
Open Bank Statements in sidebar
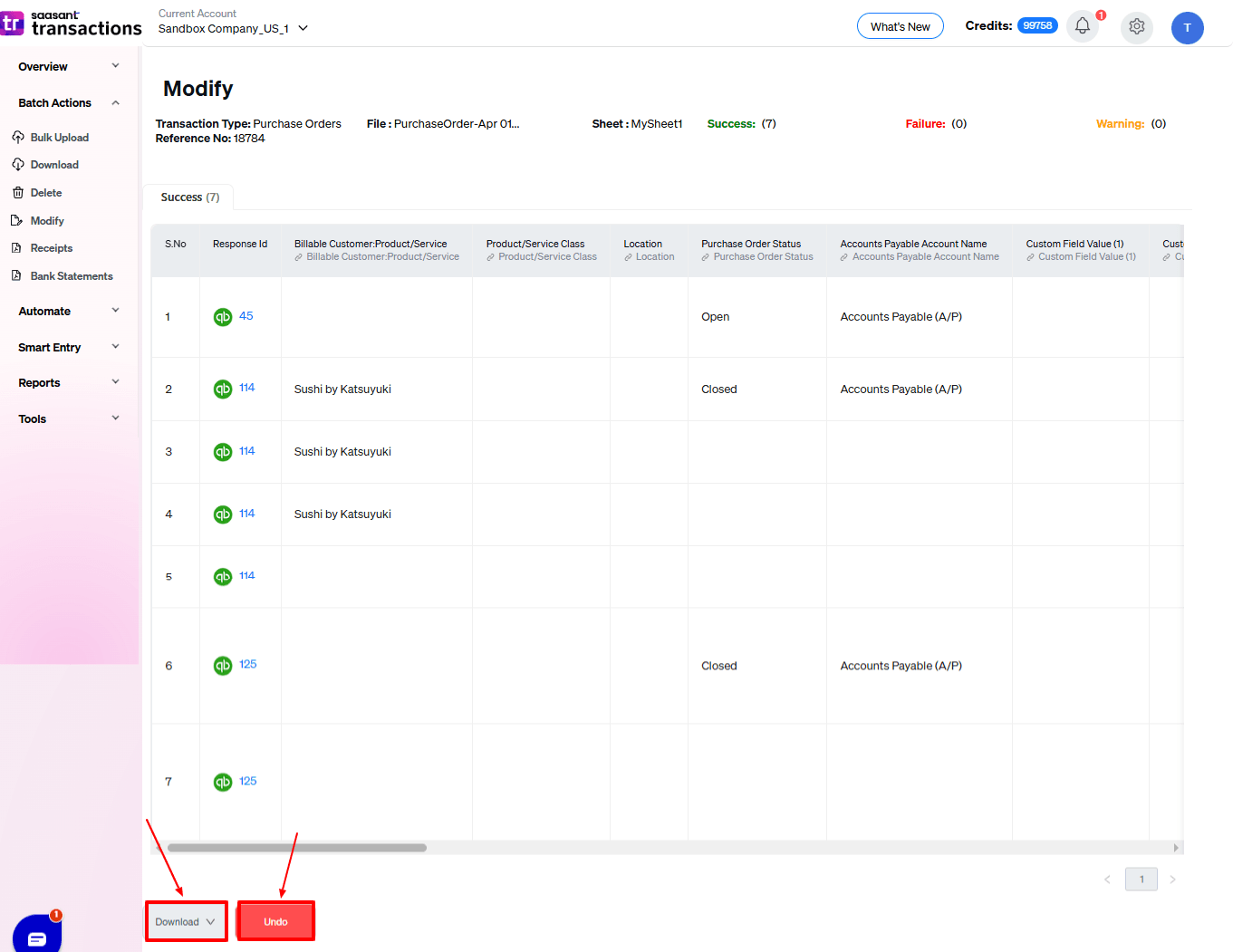click(71, 276)
